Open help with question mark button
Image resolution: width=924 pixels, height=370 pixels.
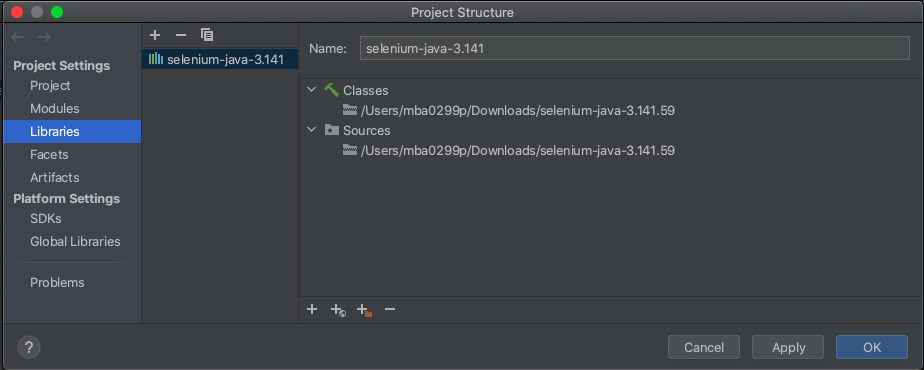29,346
